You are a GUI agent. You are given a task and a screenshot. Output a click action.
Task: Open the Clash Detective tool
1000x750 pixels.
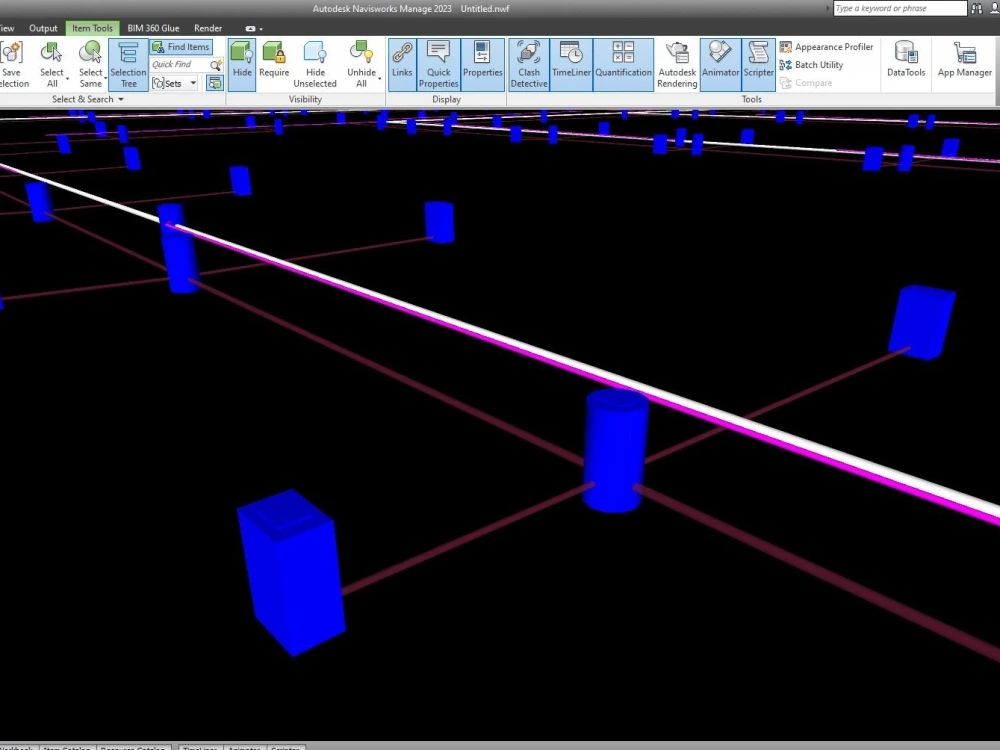coord(528,60)
